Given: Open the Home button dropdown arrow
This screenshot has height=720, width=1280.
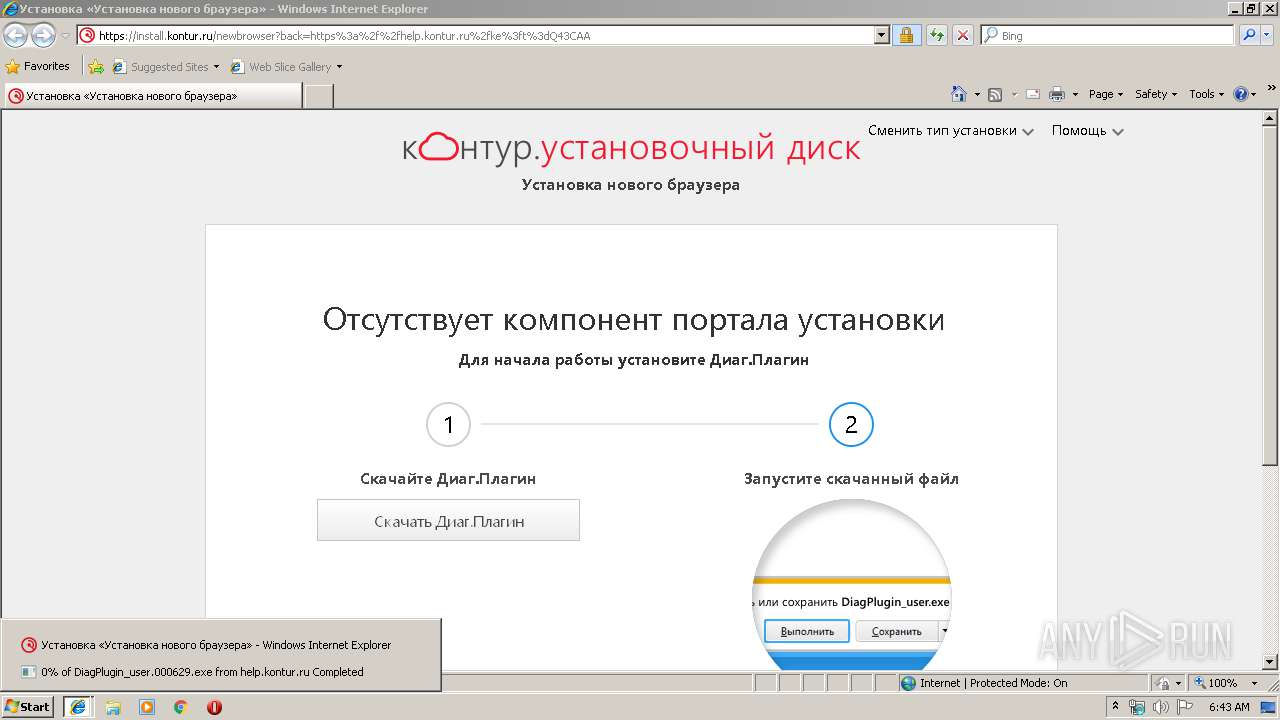Looking at the screenshot, I should click(x=977, y=94).
